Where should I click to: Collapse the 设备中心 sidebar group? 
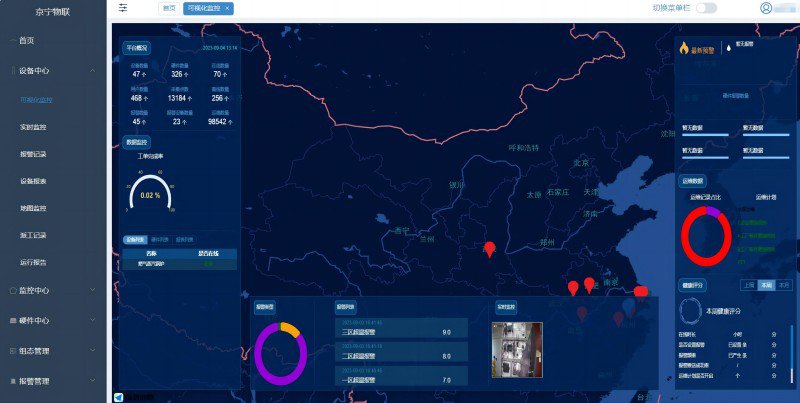[93, 71]
